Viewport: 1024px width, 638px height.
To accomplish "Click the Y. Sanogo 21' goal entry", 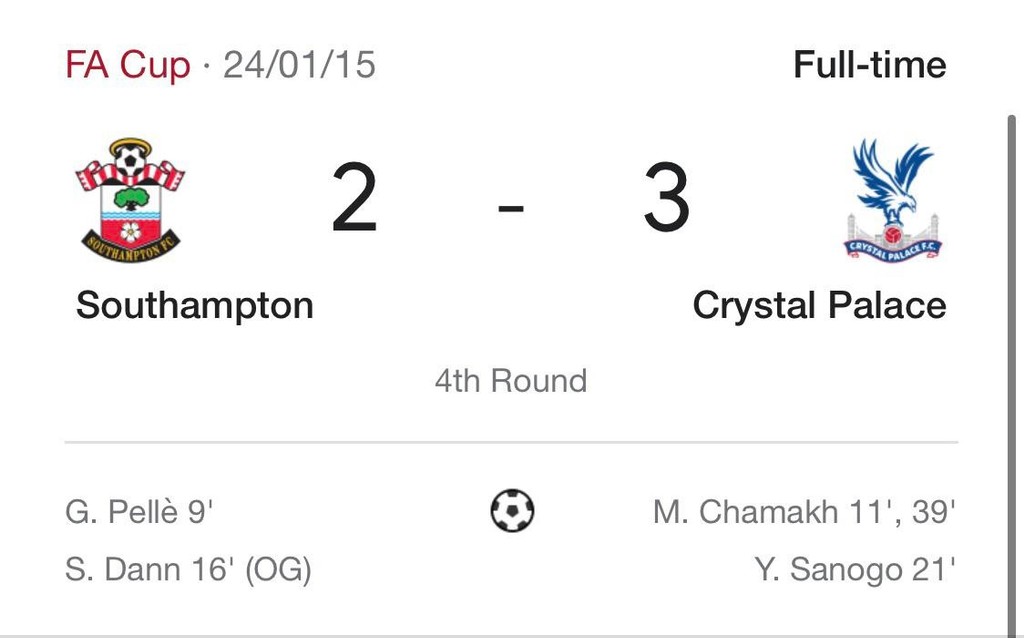I will pyautogui.click(x=855, y=570).
